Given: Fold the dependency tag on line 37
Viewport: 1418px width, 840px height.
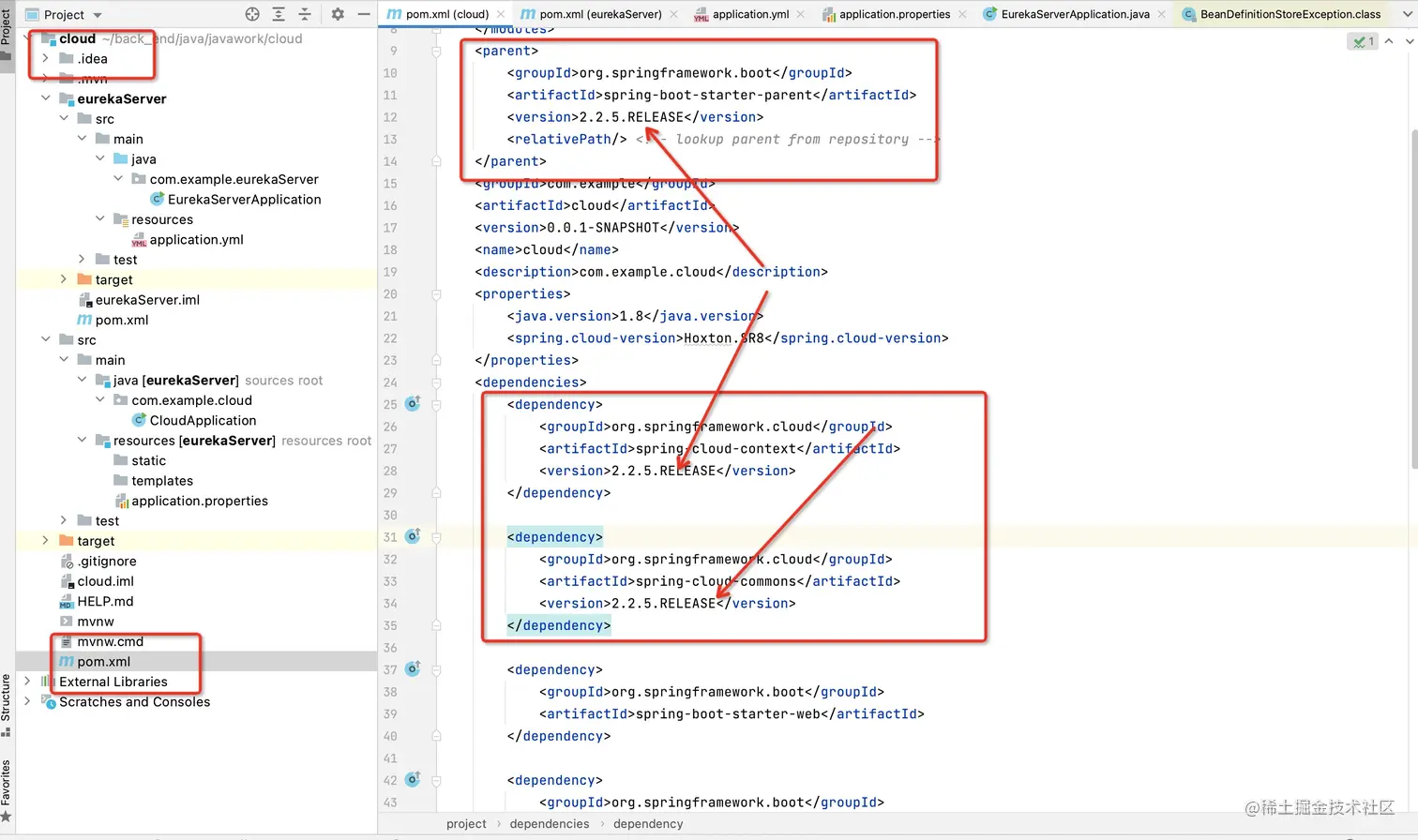Looking at the screenshot, I should (436, 669).
